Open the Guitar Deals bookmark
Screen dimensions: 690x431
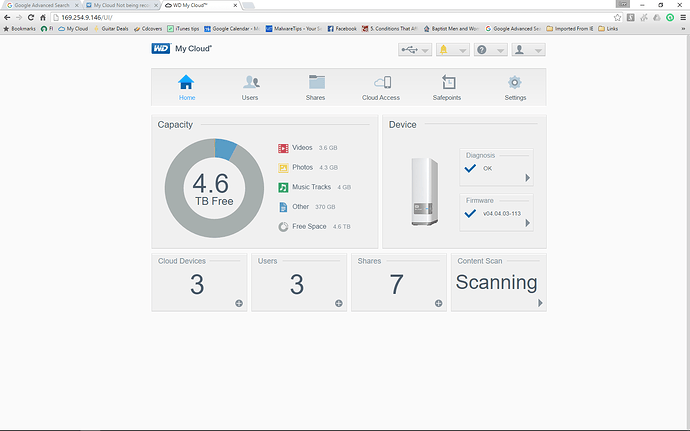pos(111,29)
